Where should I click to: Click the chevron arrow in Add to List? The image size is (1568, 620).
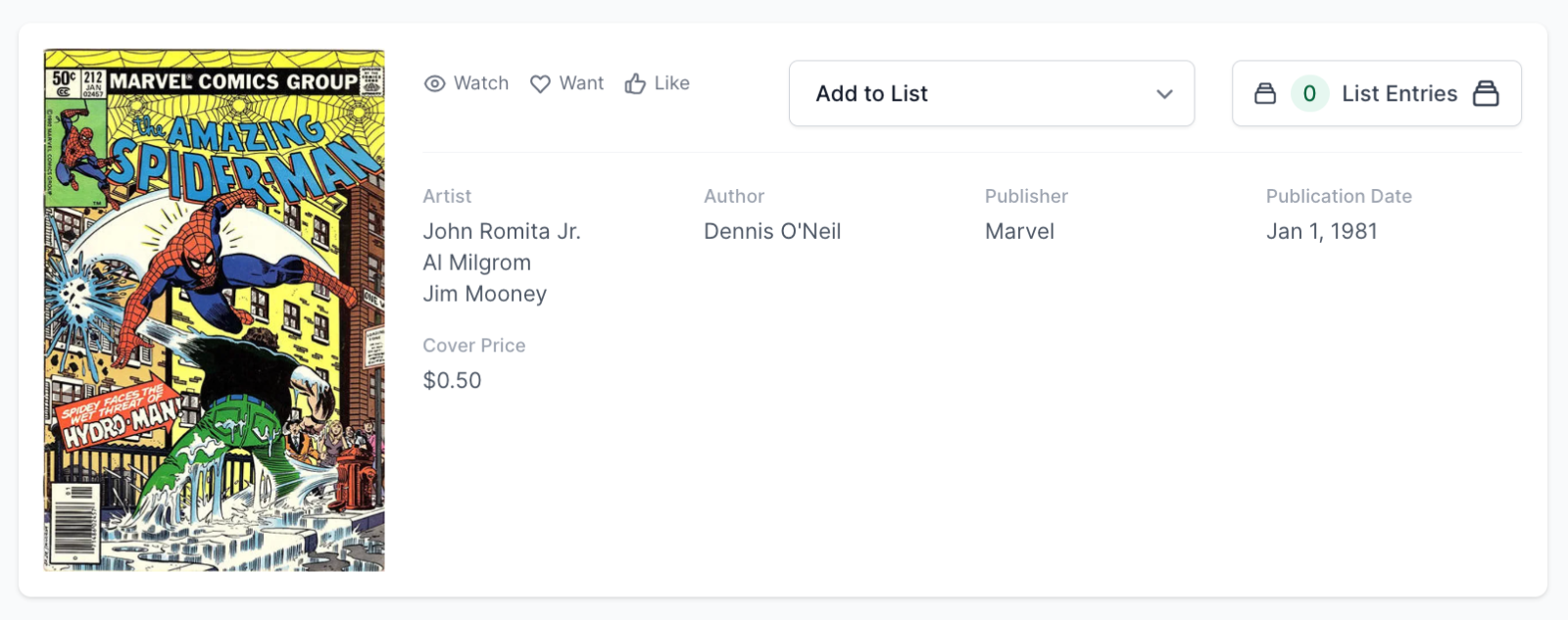pos(1164,94)
